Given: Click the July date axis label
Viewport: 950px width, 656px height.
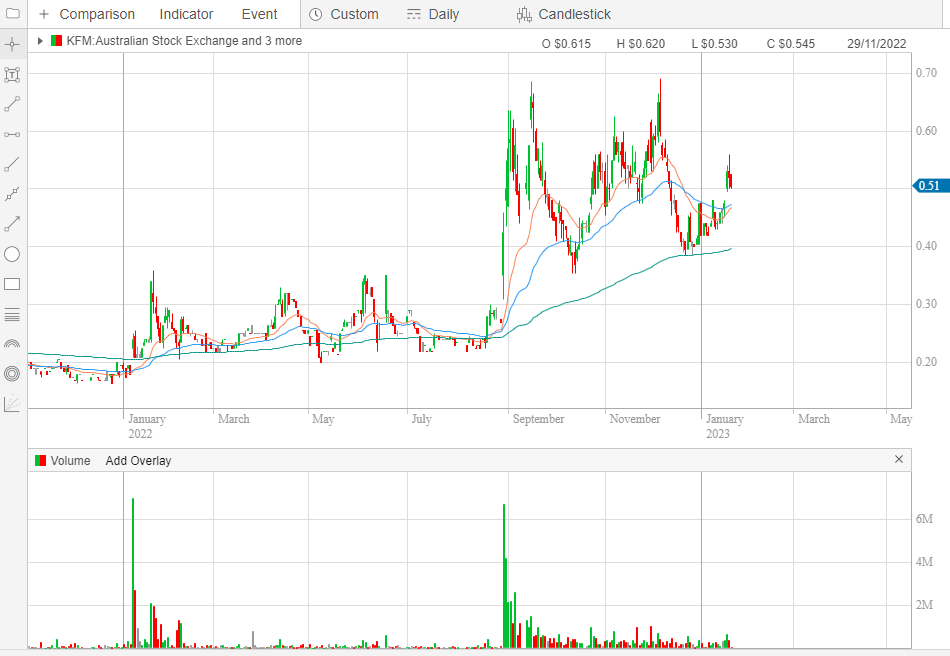Looking at the screenshot, I should point(421,419).
